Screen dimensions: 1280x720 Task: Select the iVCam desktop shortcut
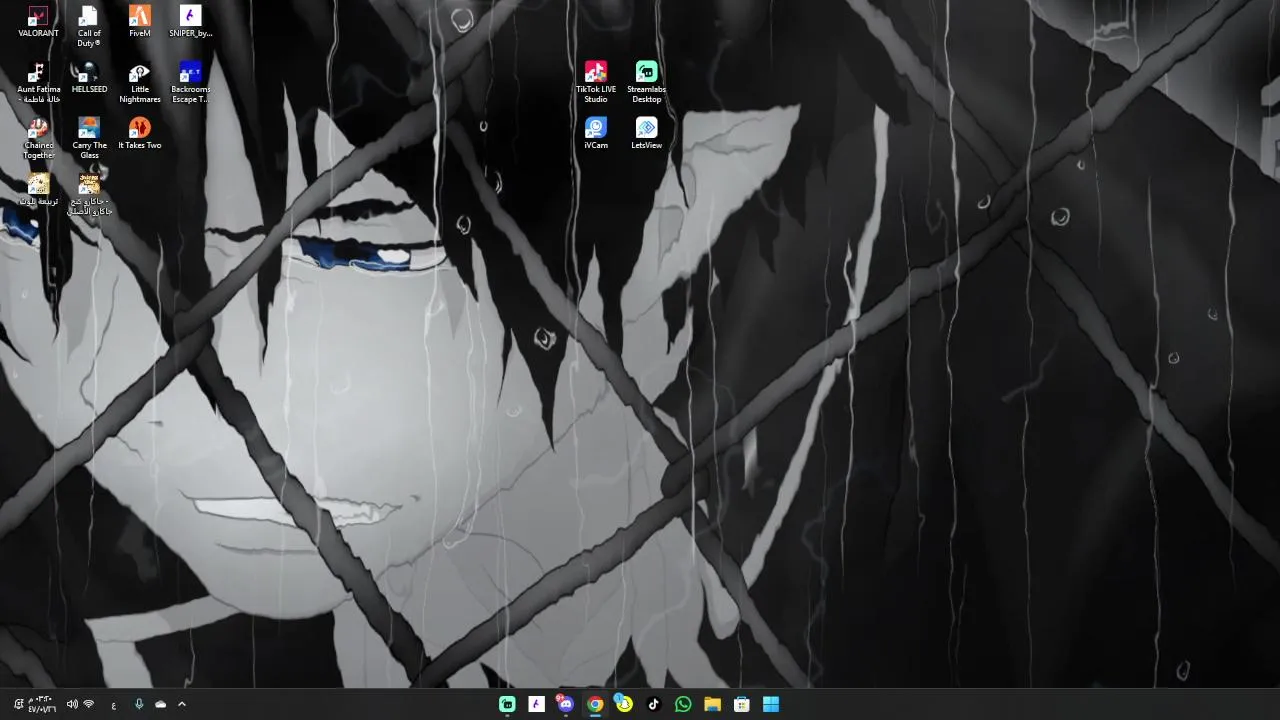(596, 134)
